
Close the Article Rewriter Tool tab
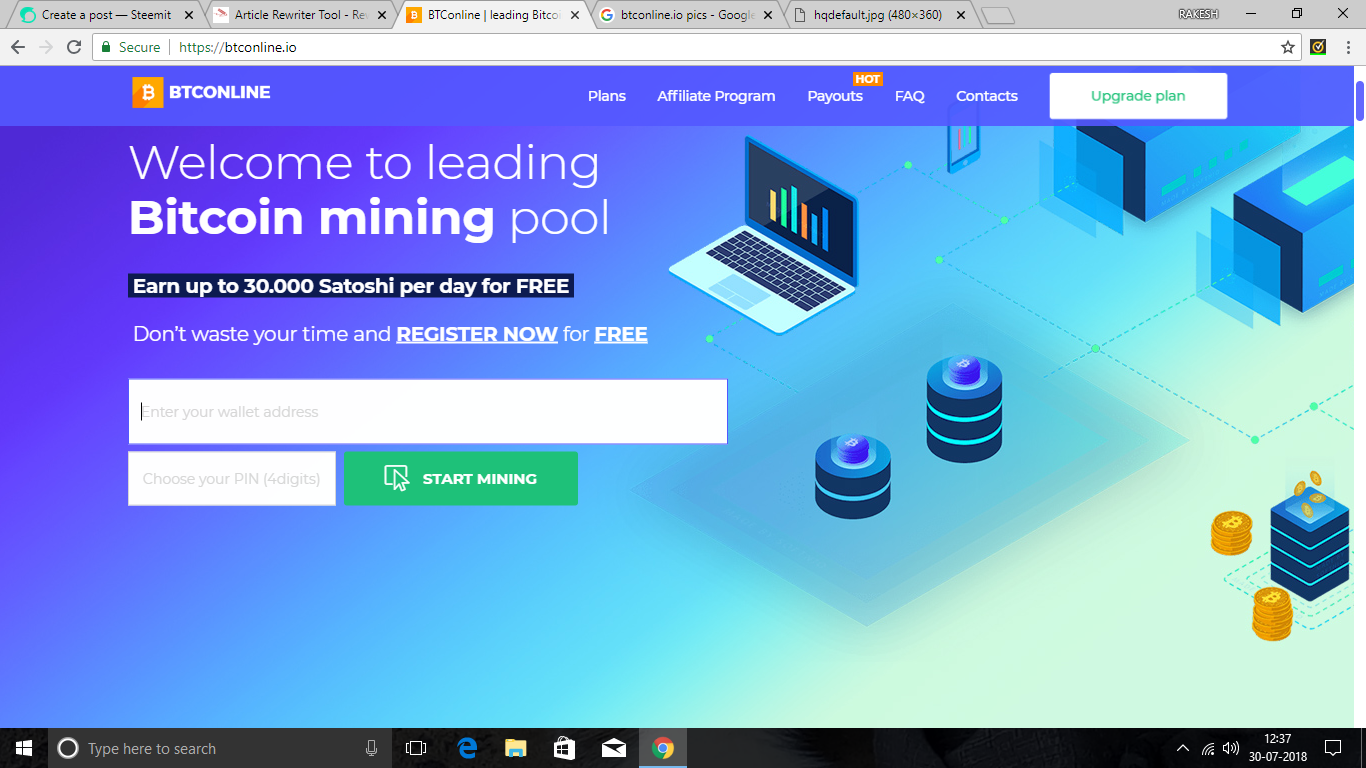click(382, 15)
